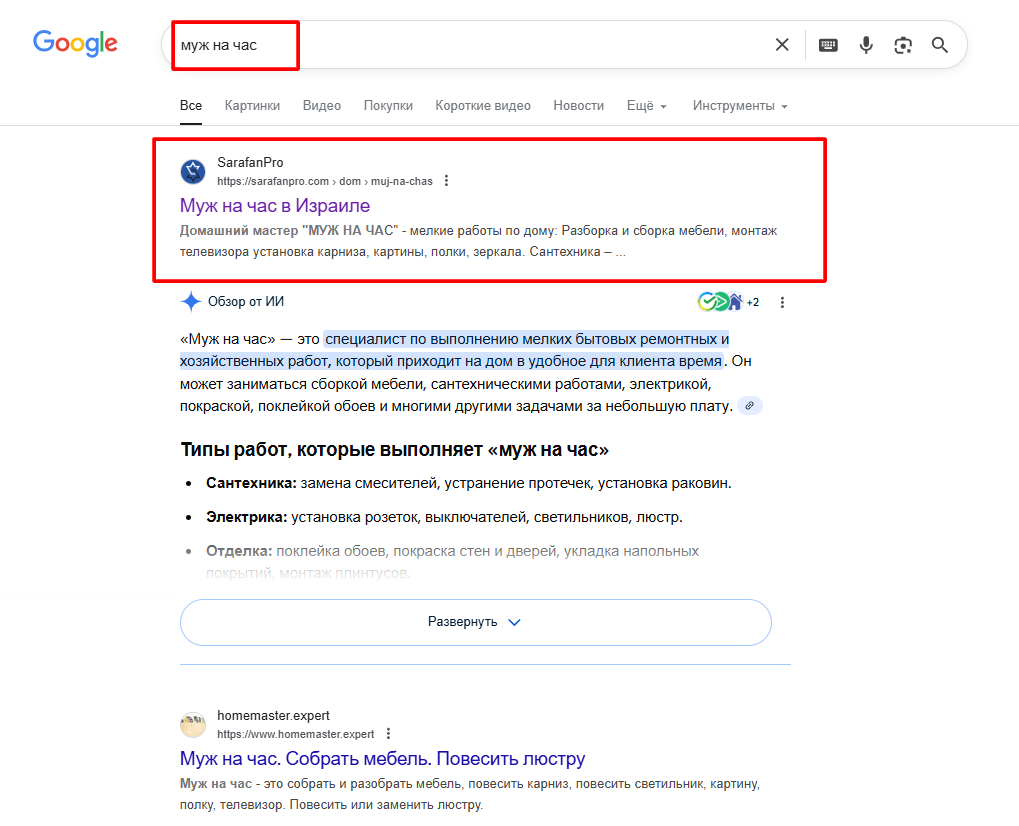1019x826 pixels.
Task: Click the AI overview source icons +2
Action: tap(729, 302)
